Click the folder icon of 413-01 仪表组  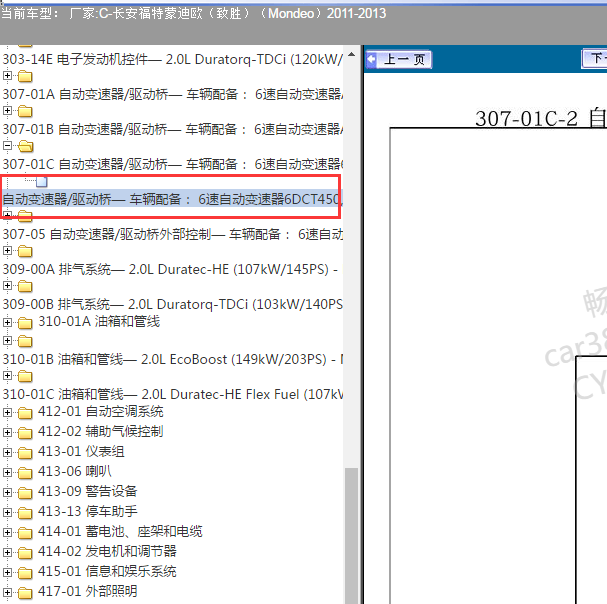pyautogui.click(x=25, y=453)
